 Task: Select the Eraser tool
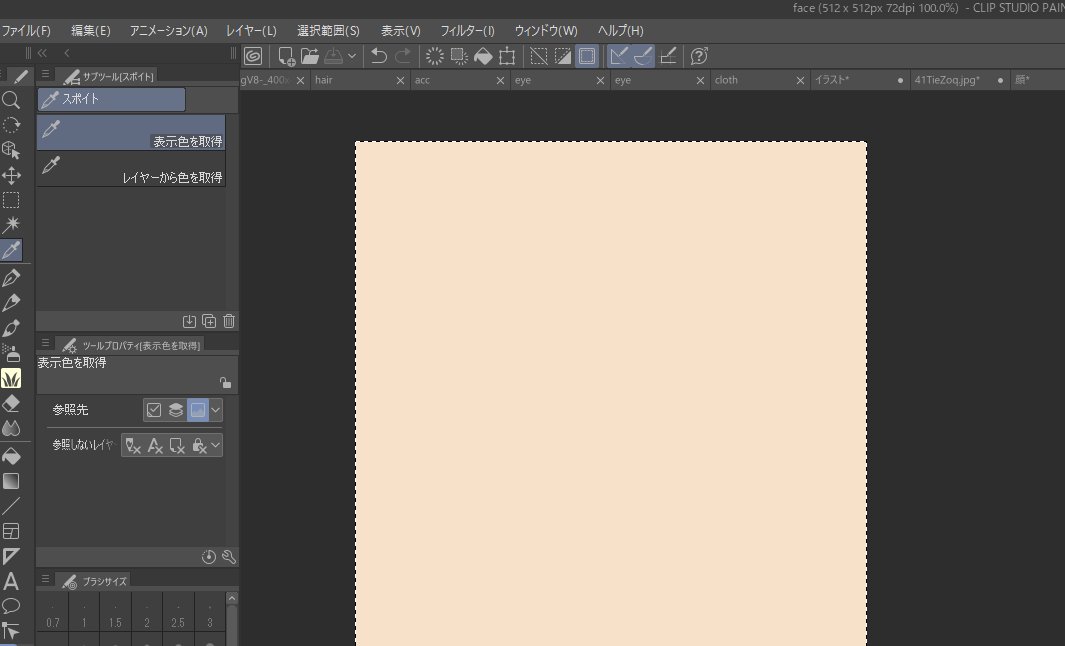11,403
